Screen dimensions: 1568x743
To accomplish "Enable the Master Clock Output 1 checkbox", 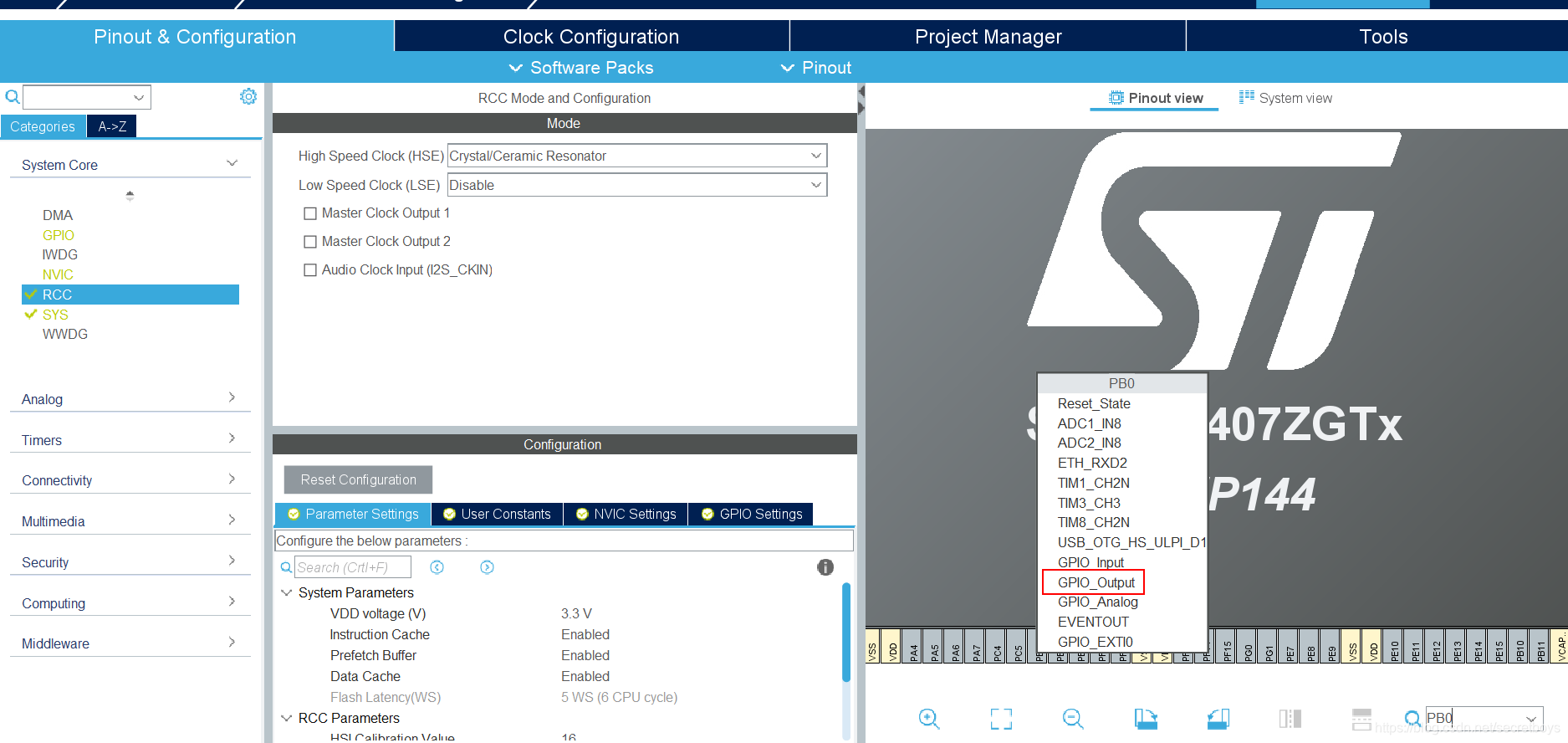I will (x=310, y=213).
